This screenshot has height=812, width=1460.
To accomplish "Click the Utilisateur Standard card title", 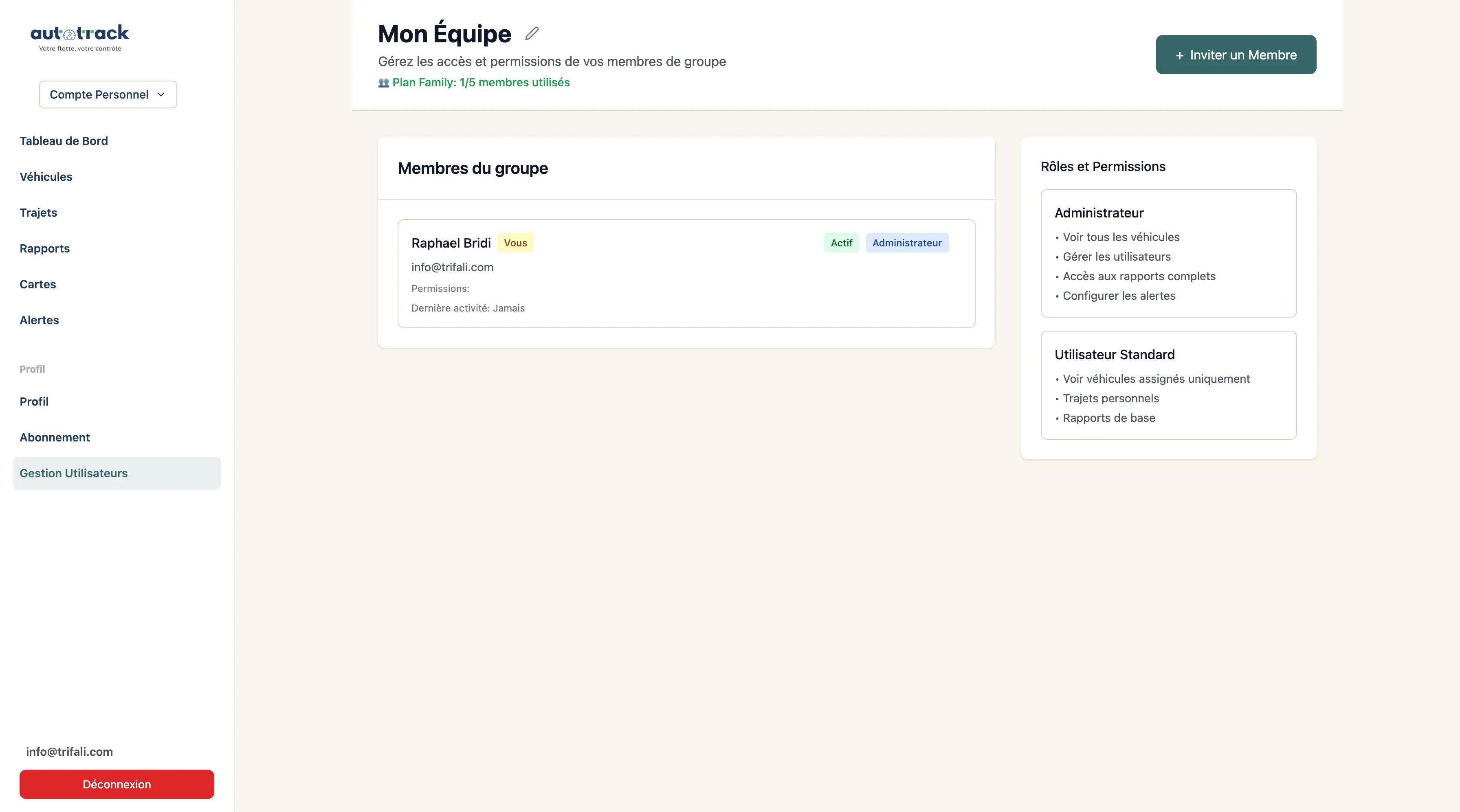I will point(1114,355).
